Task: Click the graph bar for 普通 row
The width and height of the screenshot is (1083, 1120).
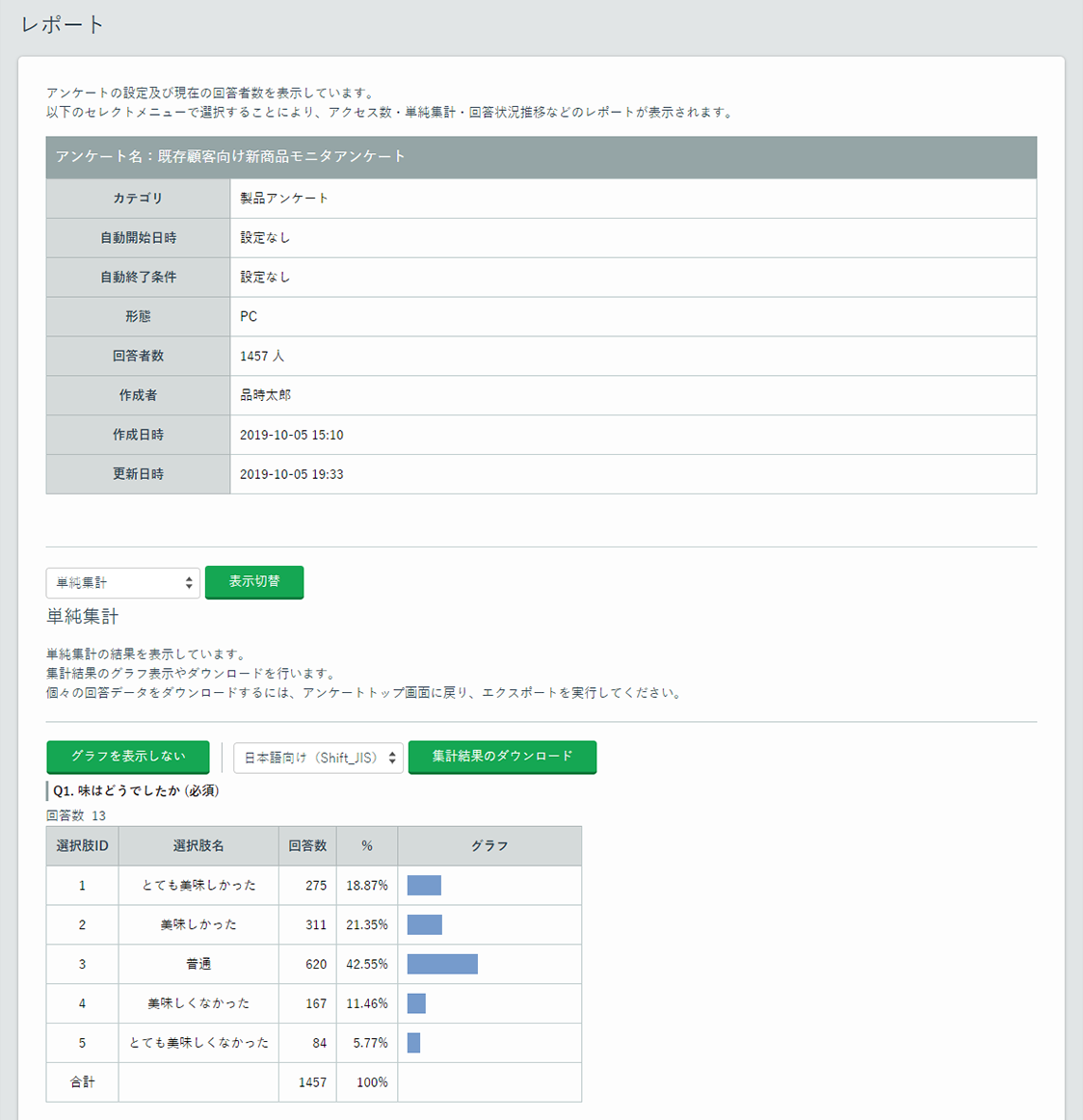Action: [442, 964]
